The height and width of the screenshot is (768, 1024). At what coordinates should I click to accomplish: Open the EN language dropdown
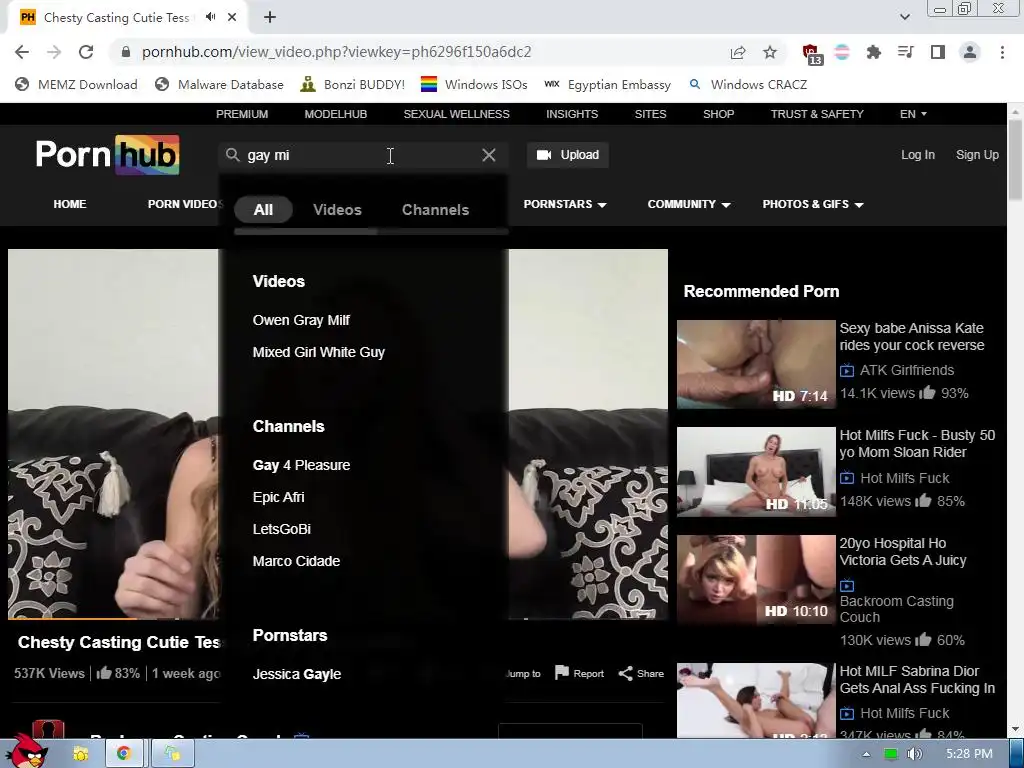tap(913, 114)
